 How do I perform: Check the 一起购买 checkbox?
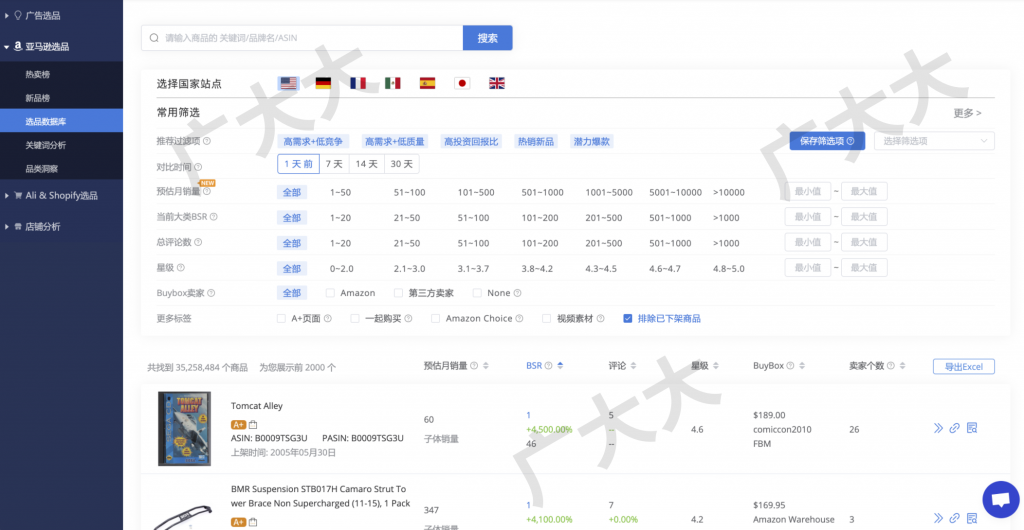pos(355,319)
